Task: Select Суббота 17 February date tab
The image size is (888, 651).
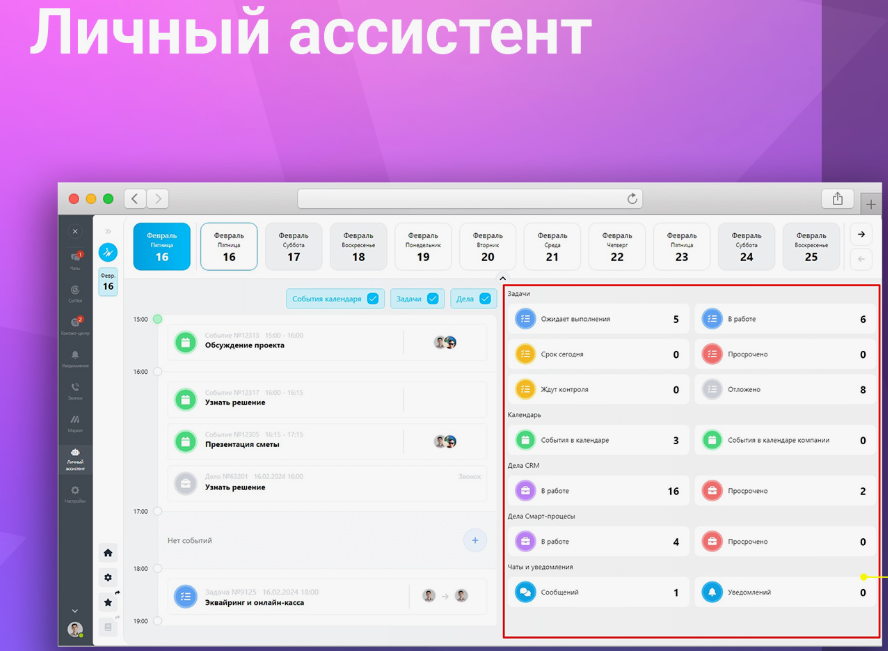Action: pos(293,247)
